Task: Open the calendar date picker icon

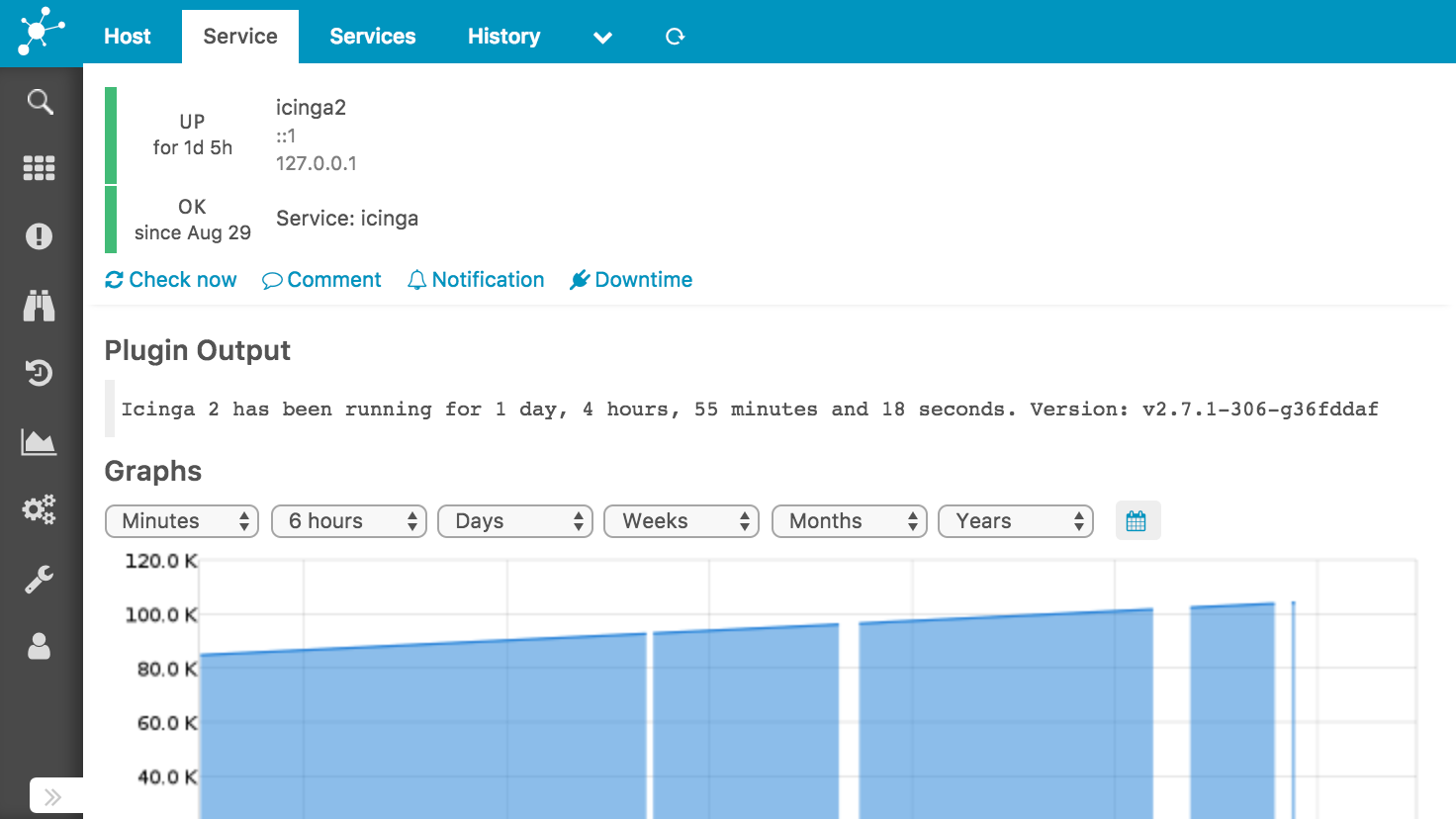Action: point(1137,520)
